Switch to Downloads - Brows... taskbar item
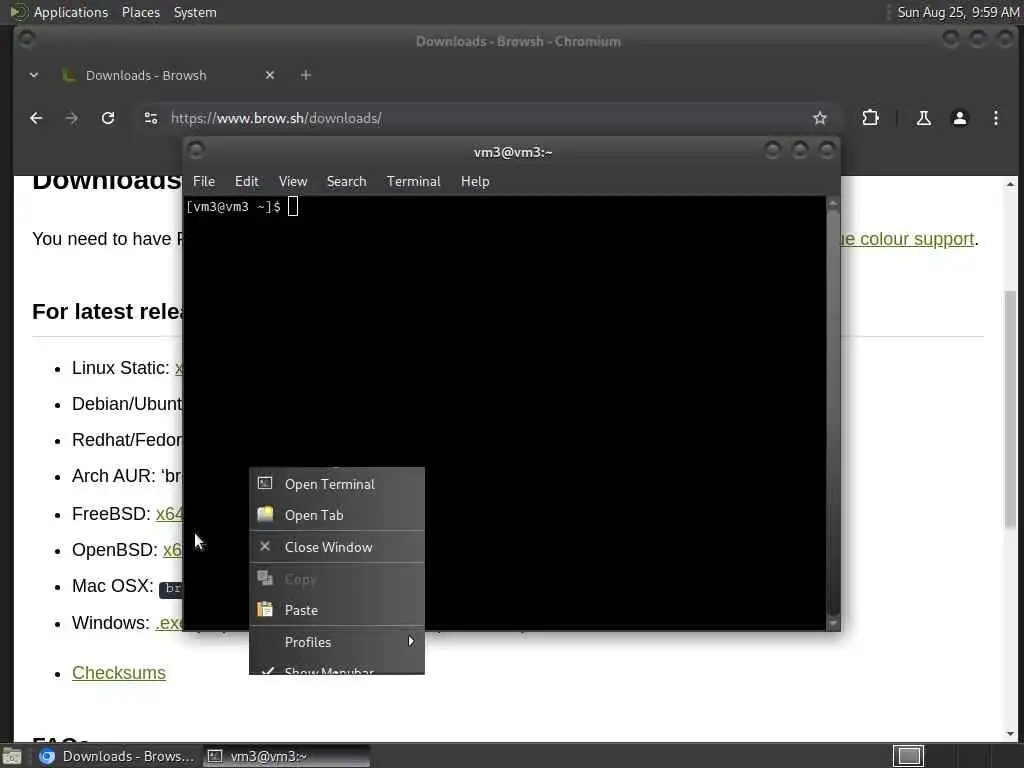This screenshot has width=1024, height=768. [116, 756]
